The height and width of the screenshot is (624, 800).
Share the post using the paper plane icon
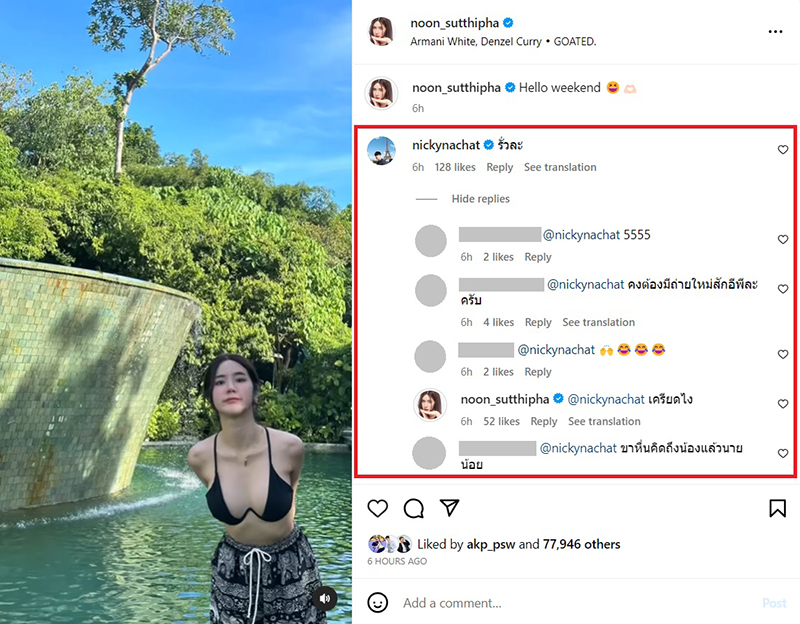[x=451, y=509]
